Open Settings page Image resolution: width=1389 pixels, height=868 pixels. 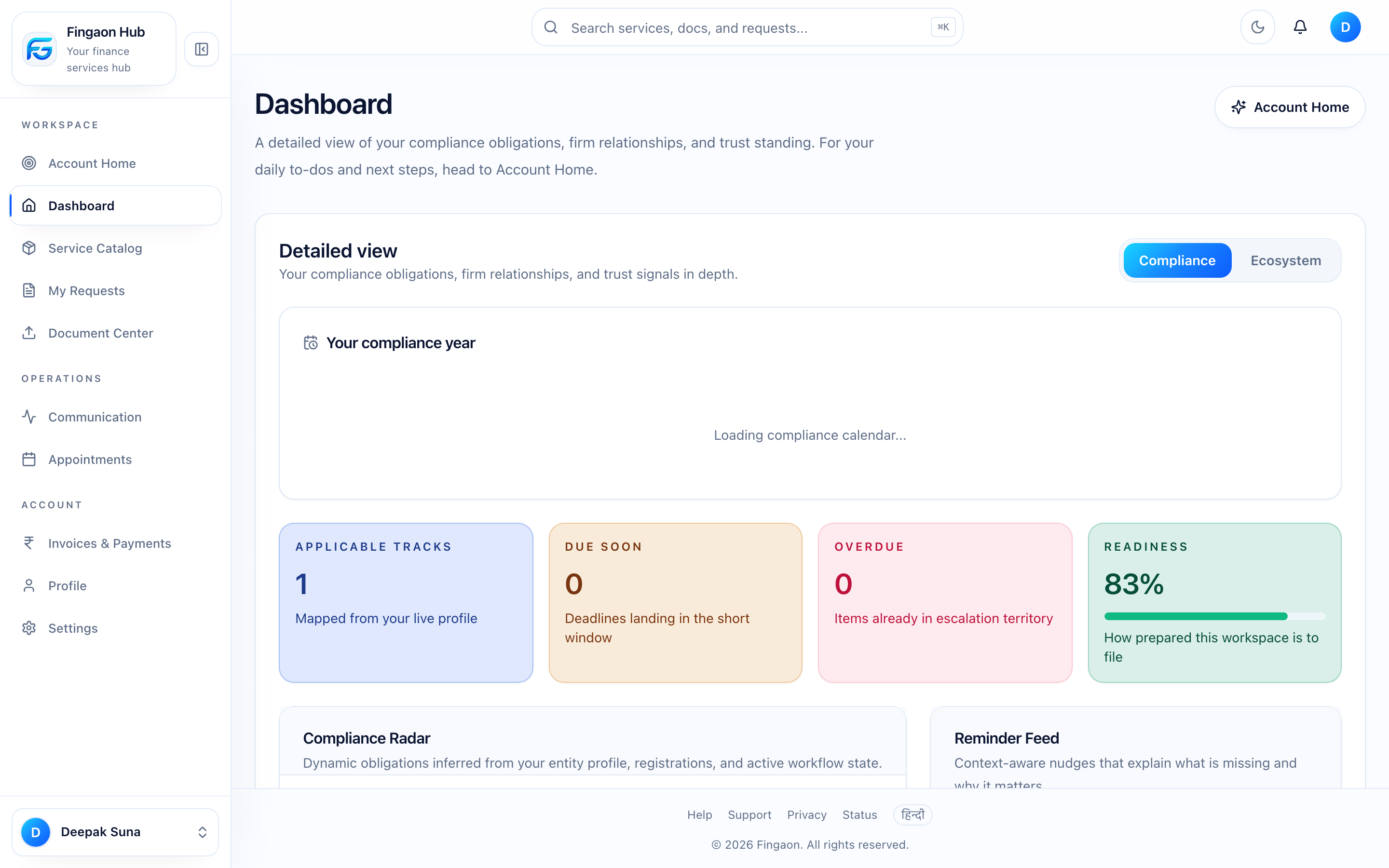pyautogui.click(x=115, y=628)
